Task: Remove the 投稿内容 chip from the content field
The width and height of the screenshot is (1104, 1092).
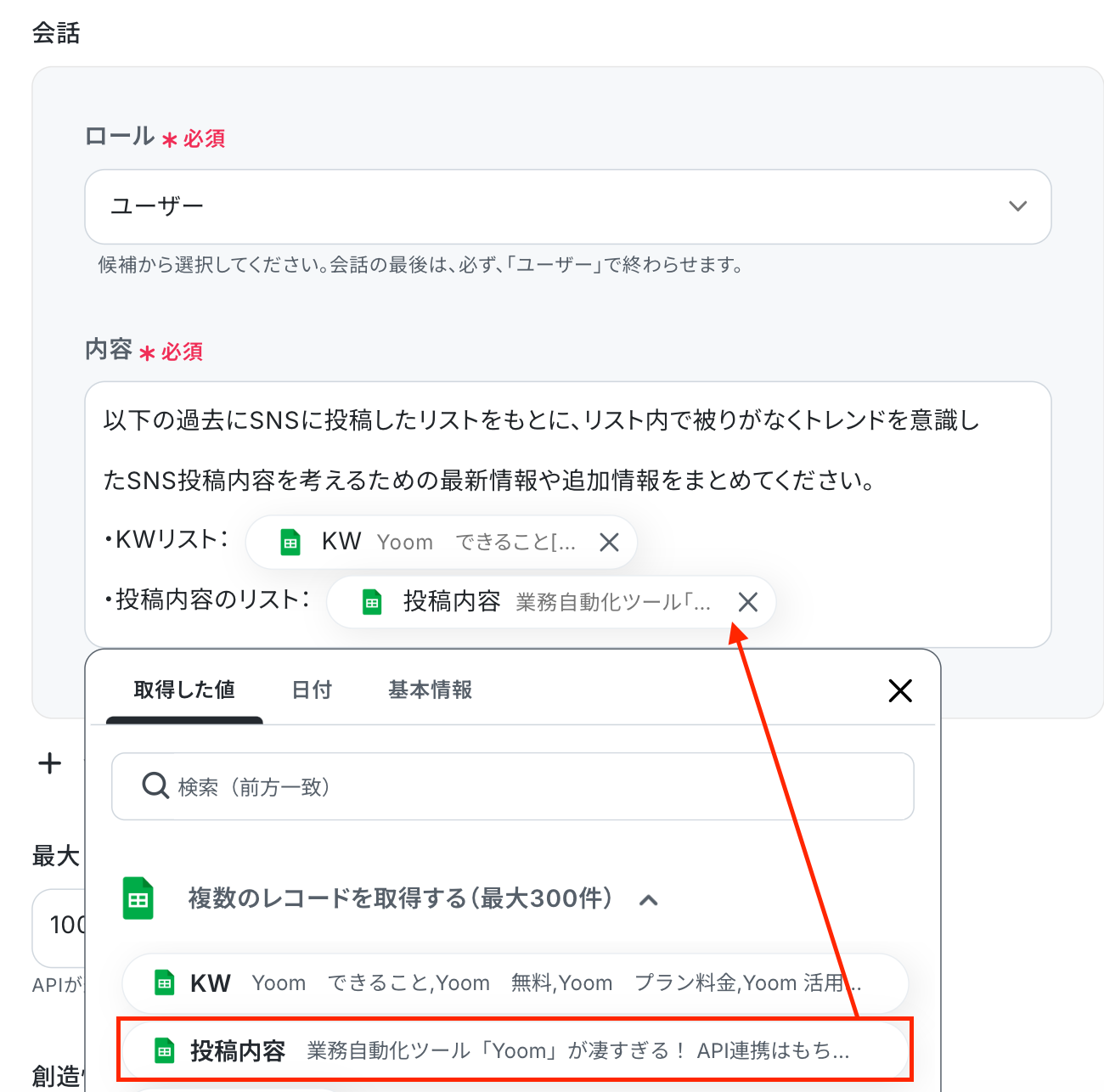Action: (748, 602)
